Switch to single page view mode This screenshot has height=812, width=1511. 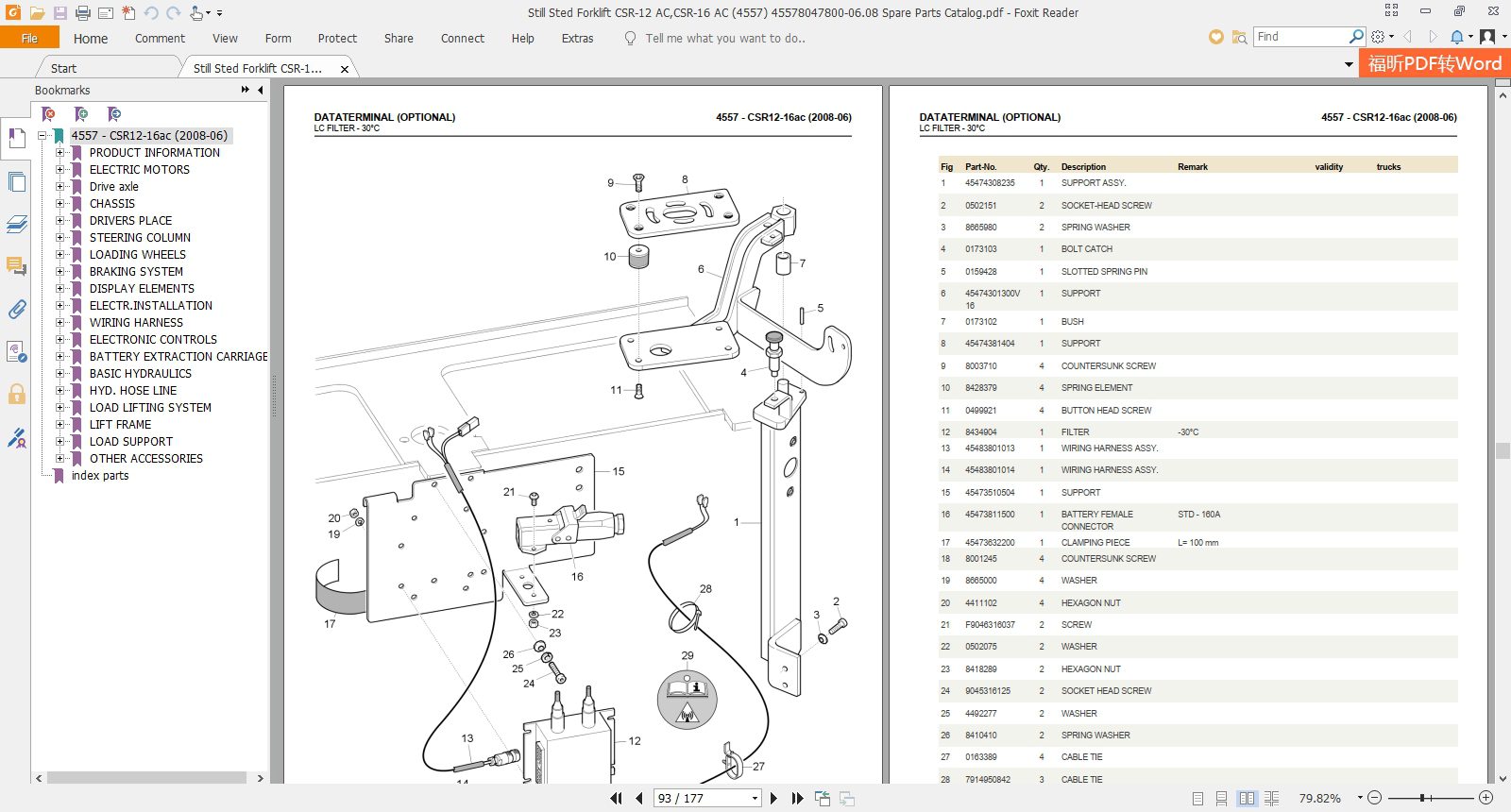pyautogui.click(x=1197, y=799)
